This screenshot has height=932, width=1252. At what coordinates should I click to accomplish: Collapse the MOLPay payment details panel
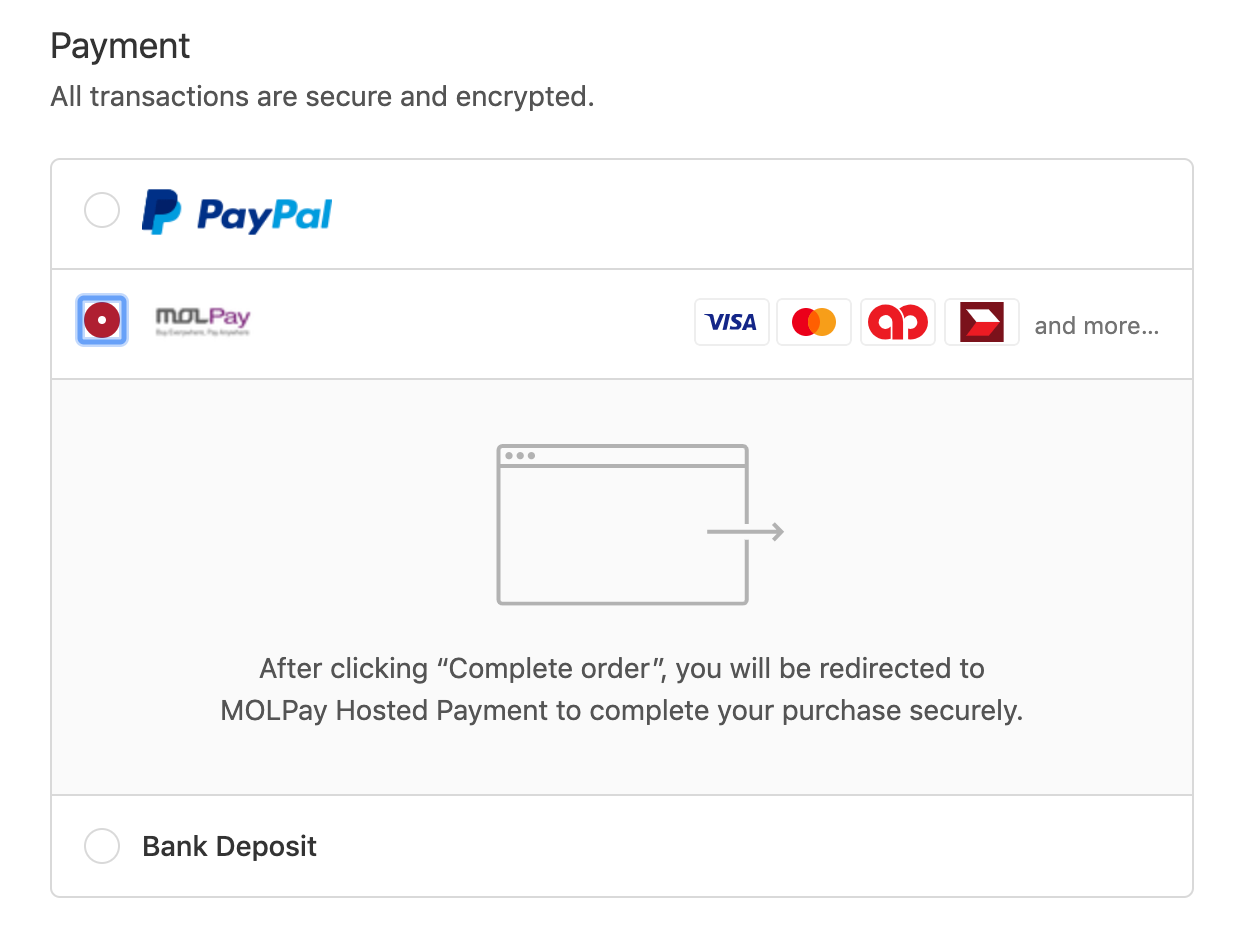[x=101, y=319]
